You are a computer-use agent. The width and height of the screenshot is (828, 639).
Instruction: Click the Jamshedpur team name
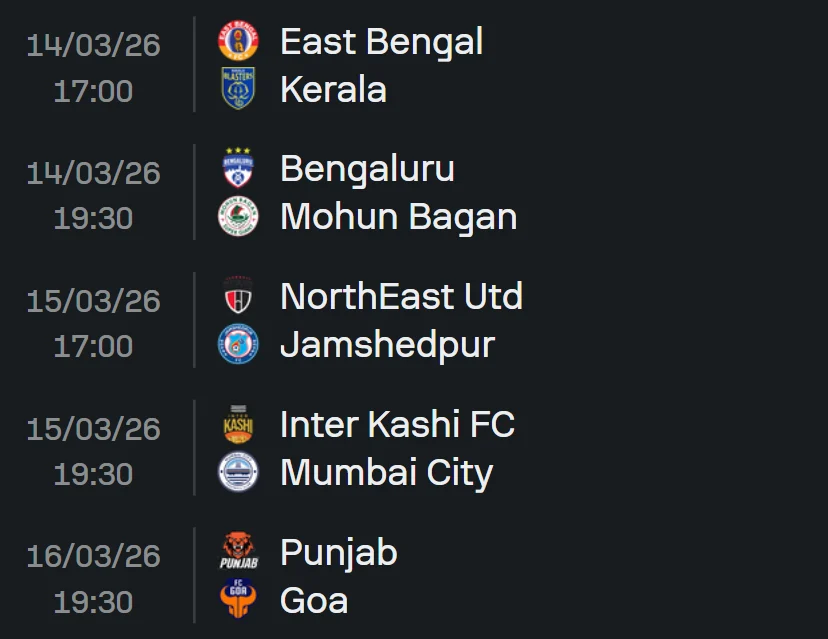[x=389, y=345]
